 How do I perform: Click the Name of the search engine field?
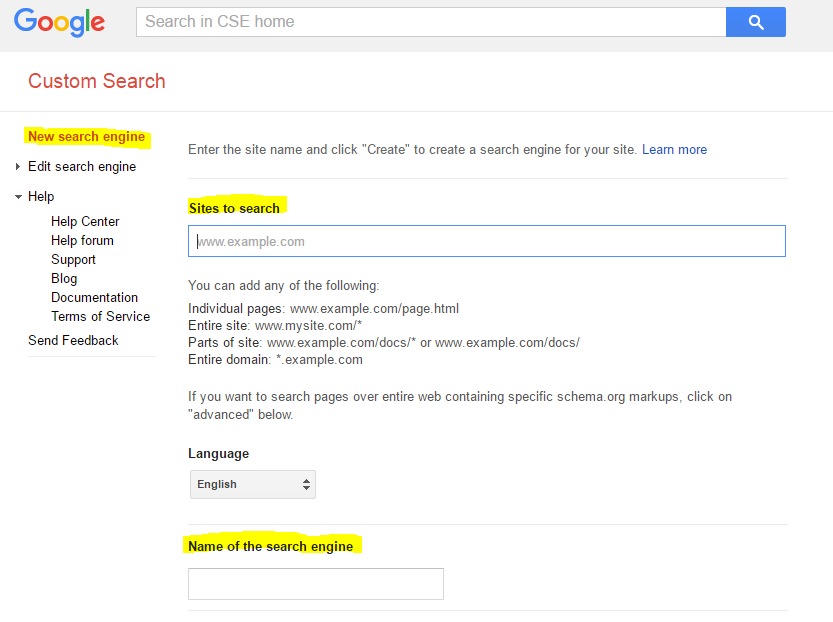click(x=316, y=584)
